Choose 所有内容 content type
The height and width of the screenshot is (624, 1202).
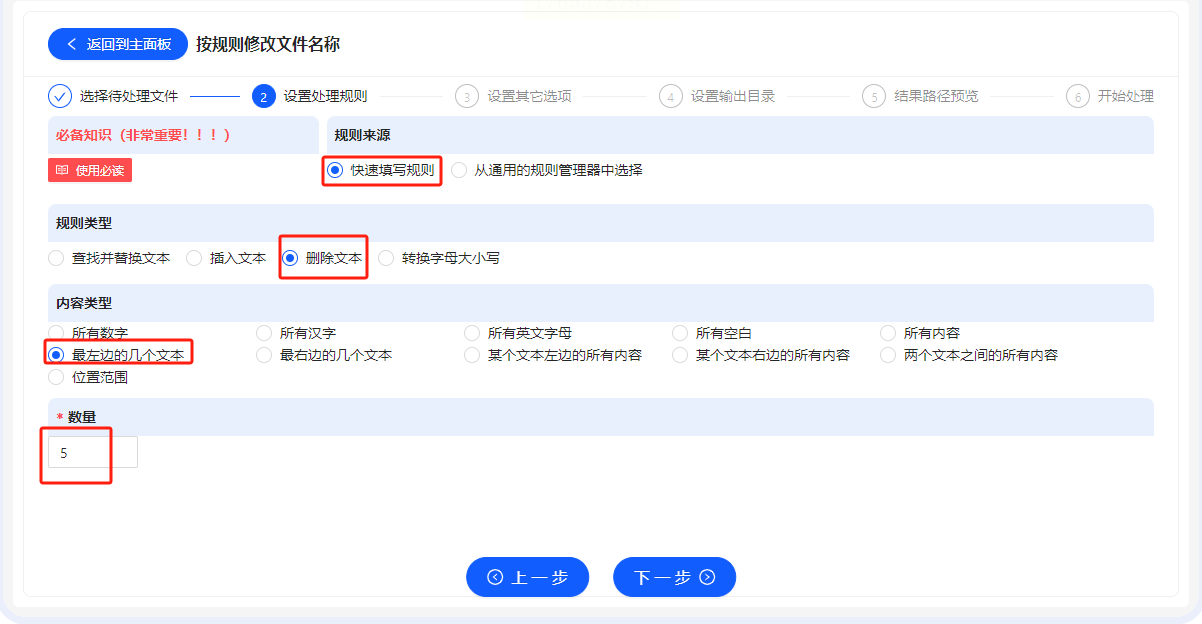tap(920, 333)
